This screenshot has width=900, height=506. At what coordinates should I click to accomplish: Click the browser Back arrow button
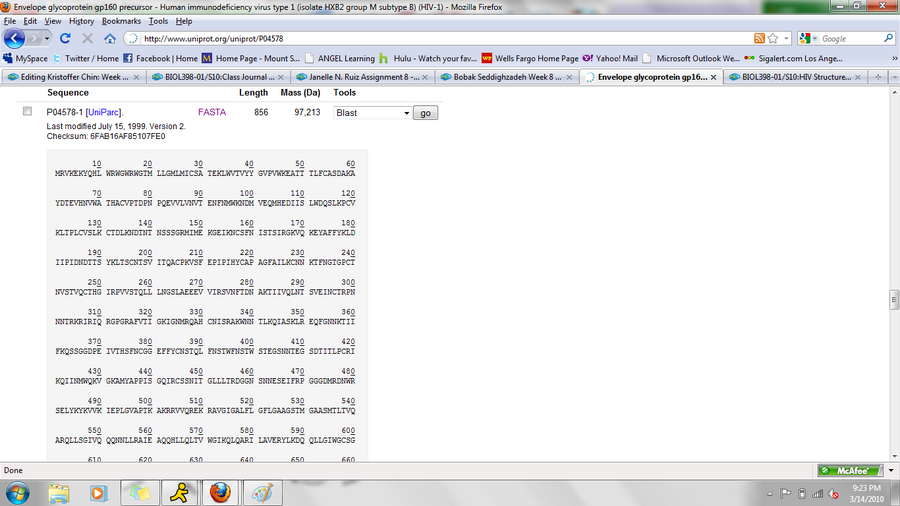point(15,38)
